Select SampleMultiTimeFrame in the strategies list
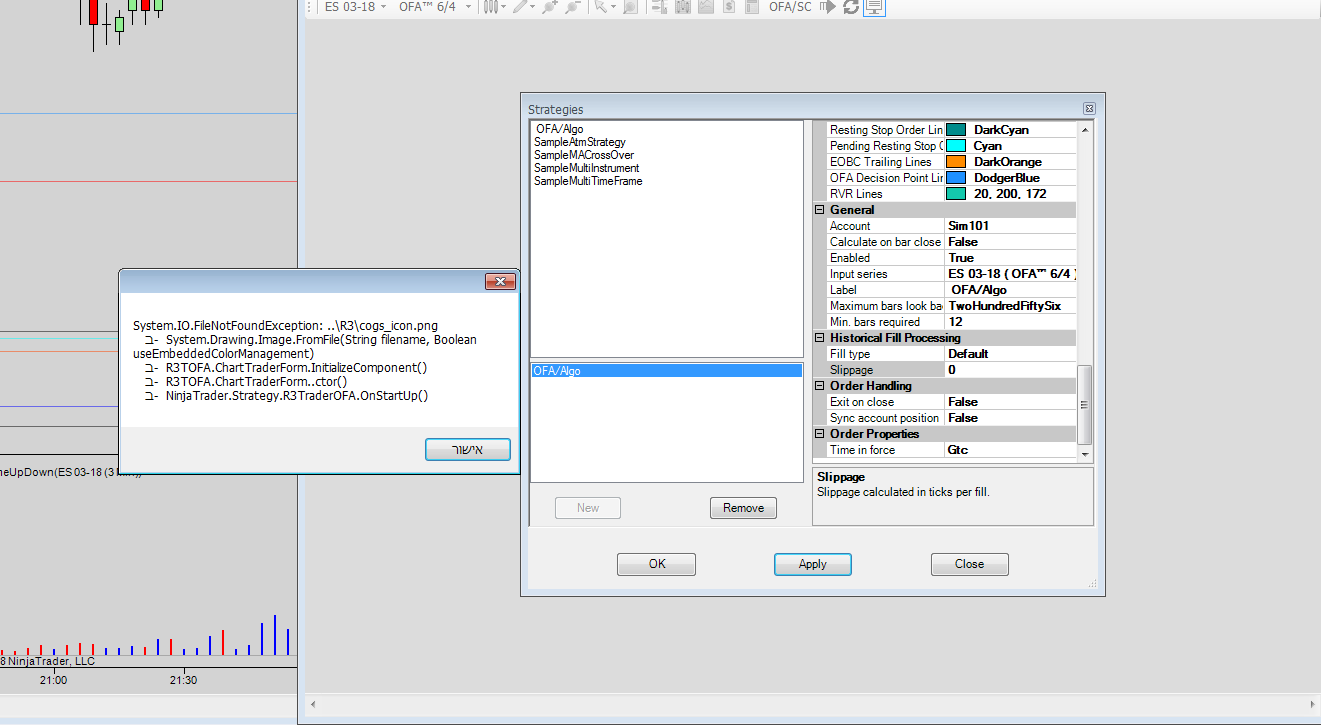This screenshot has width=1321, height=725. pos(588,181)
